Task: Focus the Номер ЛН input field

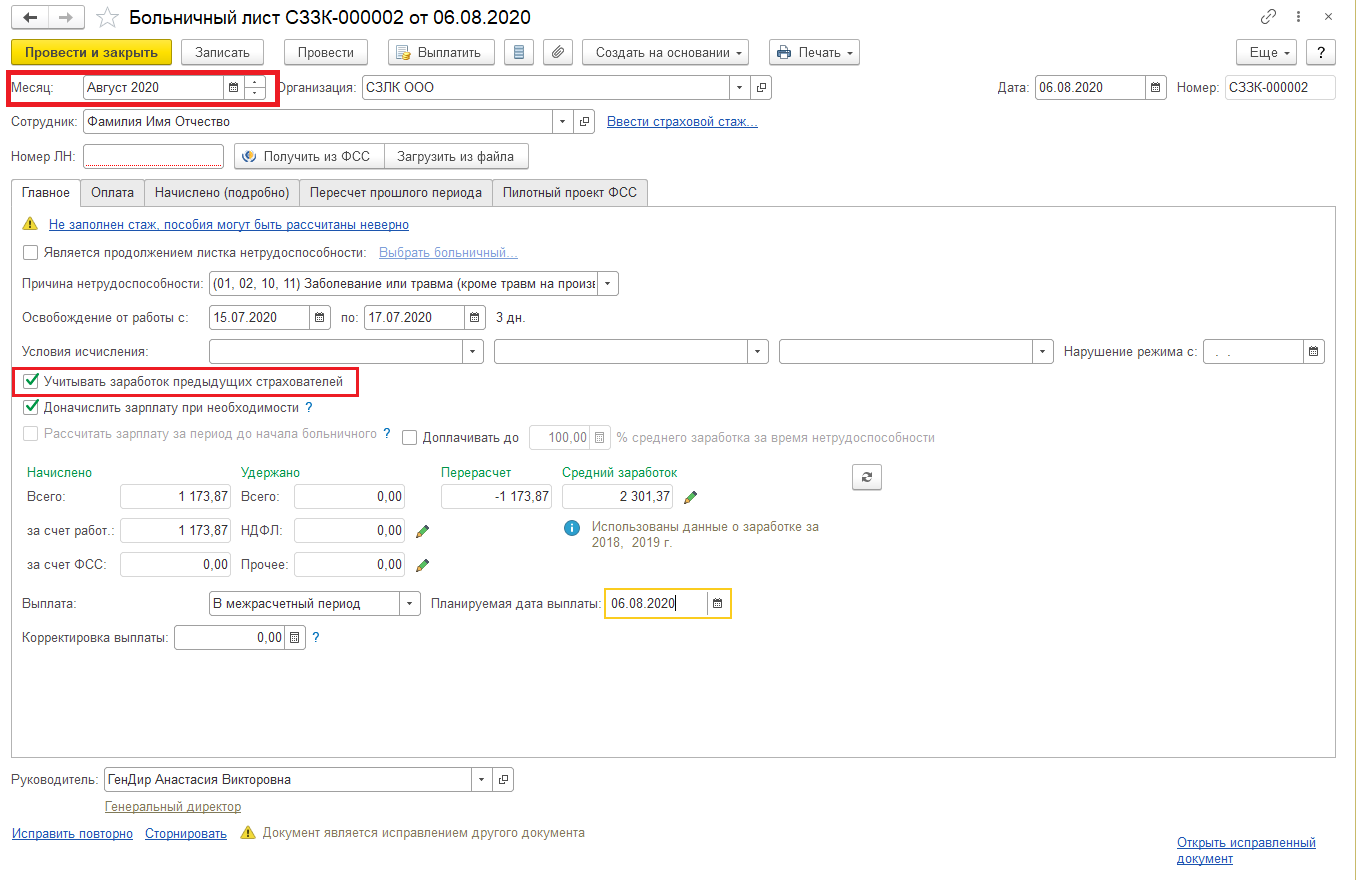Action: (154, 156)
